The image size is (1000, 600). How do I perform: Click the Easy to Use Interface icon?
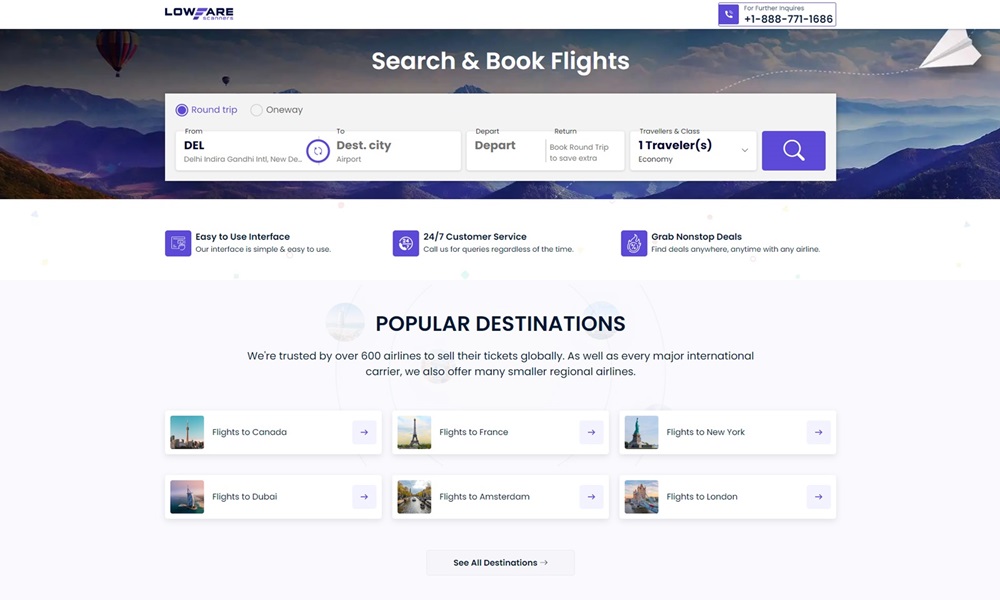[178, 243]
